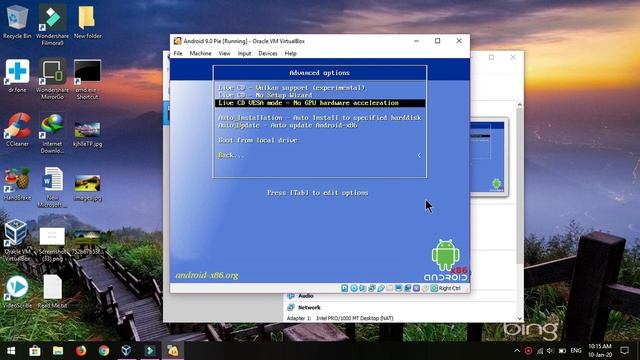
Task: Select the New Microsoft Word document desktop icon
Action: point(52,187)
